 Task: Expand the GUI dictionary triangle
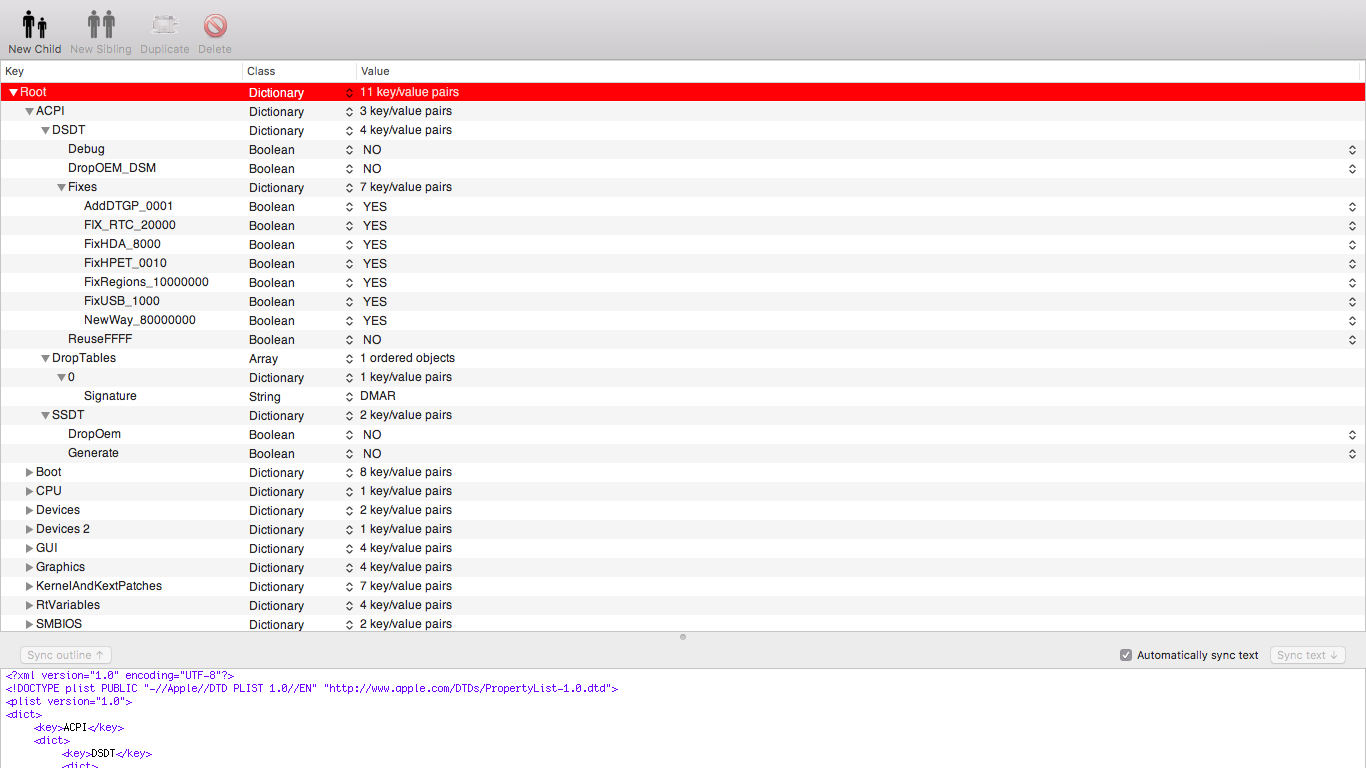click(30, 548)
